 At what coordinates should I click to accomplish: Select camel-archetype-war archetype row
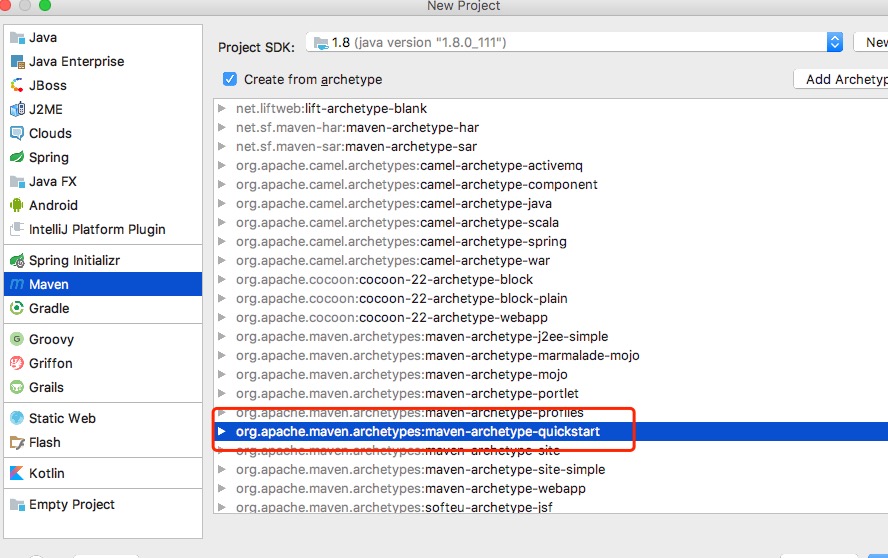[551, 261]
